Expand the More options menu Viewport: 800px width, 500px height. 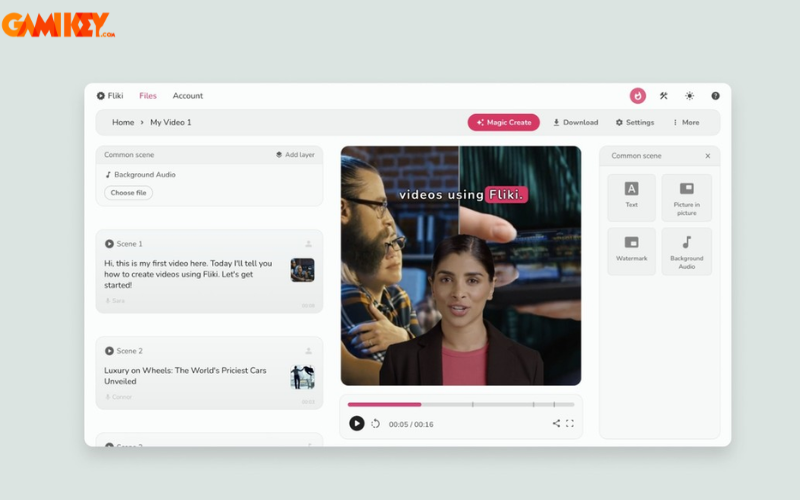(686, 122)
